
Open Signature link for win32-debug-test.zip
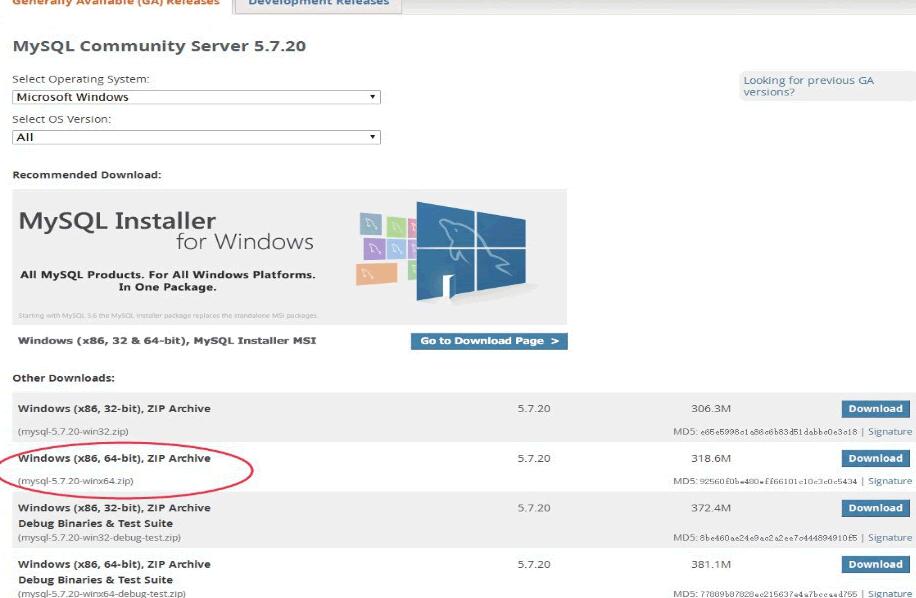[889, 538]
